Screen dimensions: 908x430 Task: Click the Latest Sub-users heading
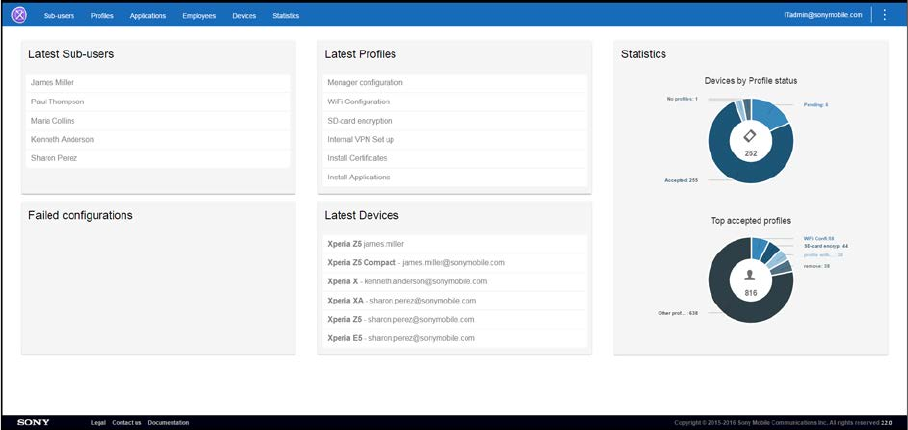coord(71,54)
